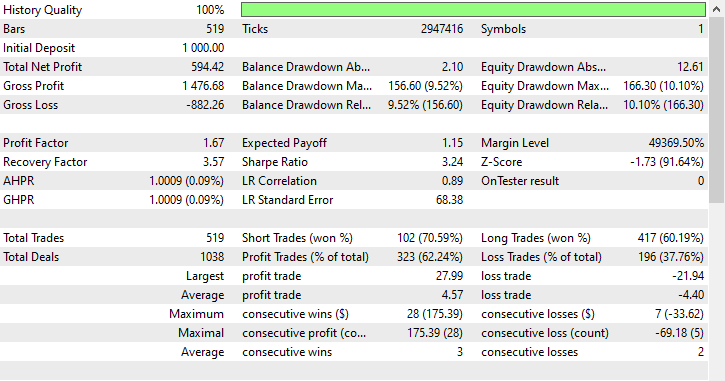Click the Total Trades value 519
The height and width of the screenshot is (381, 725).
point(215,238)
